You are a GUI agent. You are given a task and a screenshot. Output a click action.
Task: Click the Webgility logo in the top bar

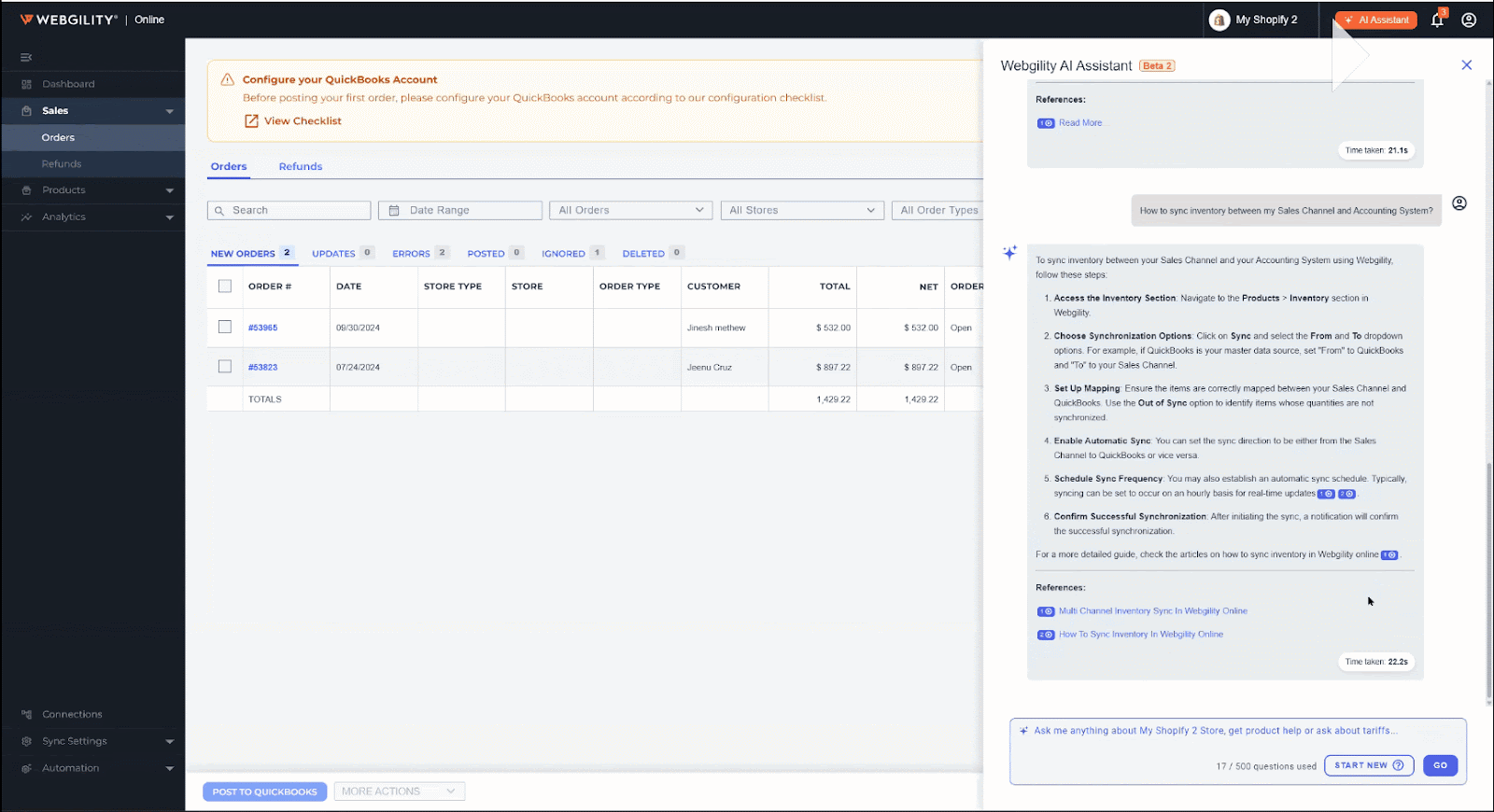[x=69, y=20]
